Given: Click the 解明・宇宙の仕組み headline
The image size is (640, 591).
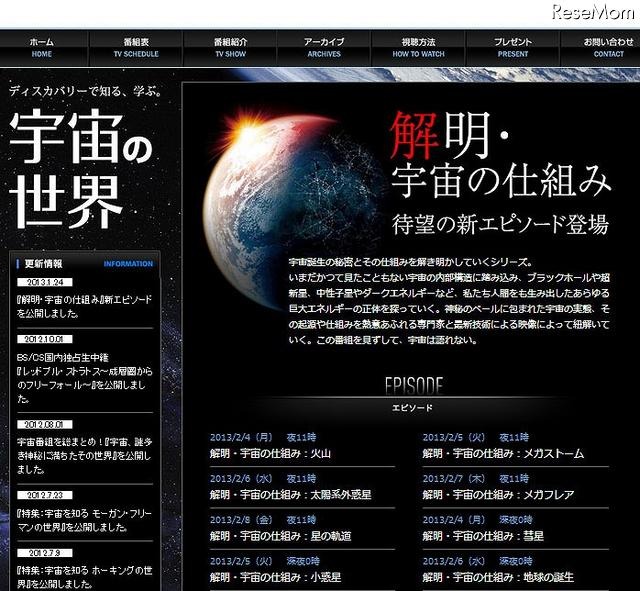Looking at the screenshot, I should pyautogui.click(x=500, y=156).
